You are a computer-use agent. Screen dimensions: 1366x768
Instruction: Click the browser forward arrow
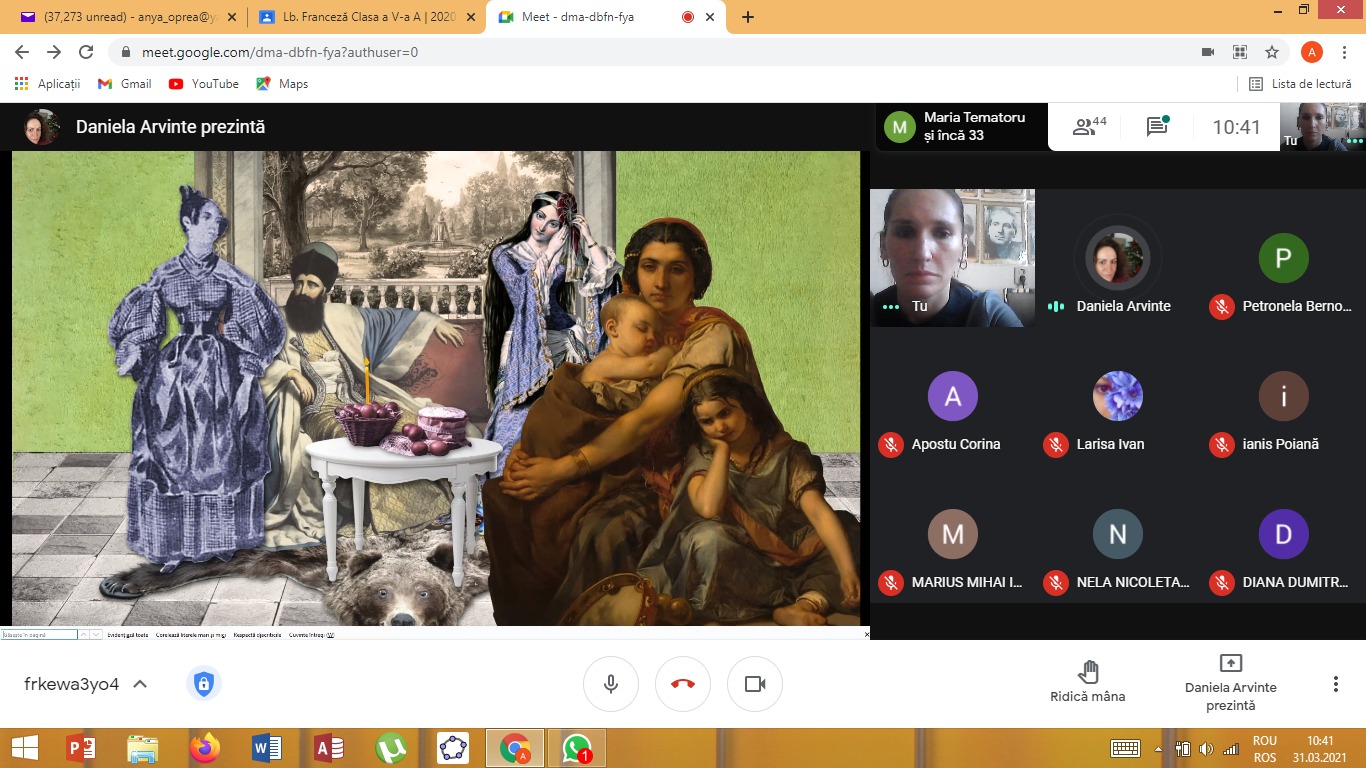[x=54, y=52]
